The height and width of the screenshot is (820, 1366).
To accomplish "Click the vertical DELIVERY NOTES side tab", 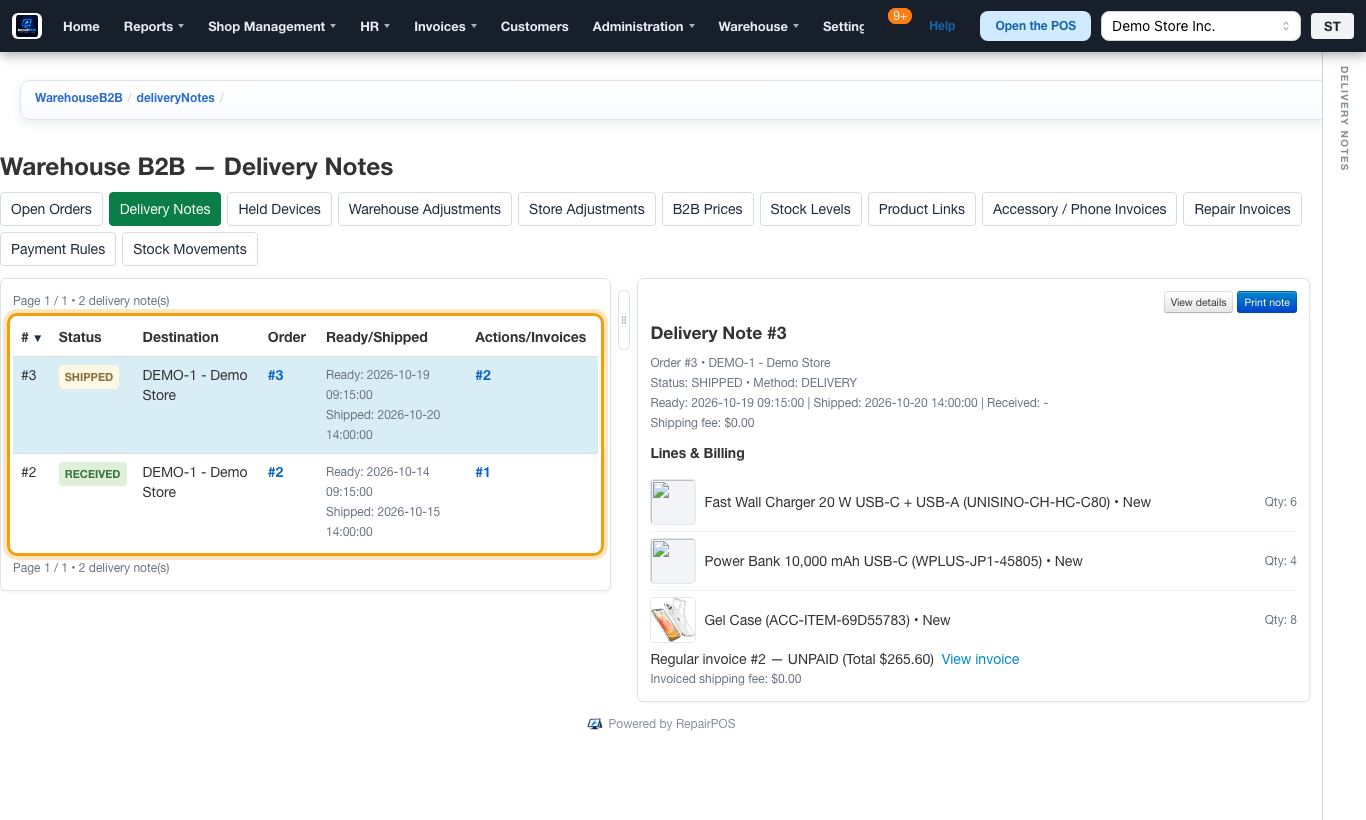I will tap(1344, 118).
